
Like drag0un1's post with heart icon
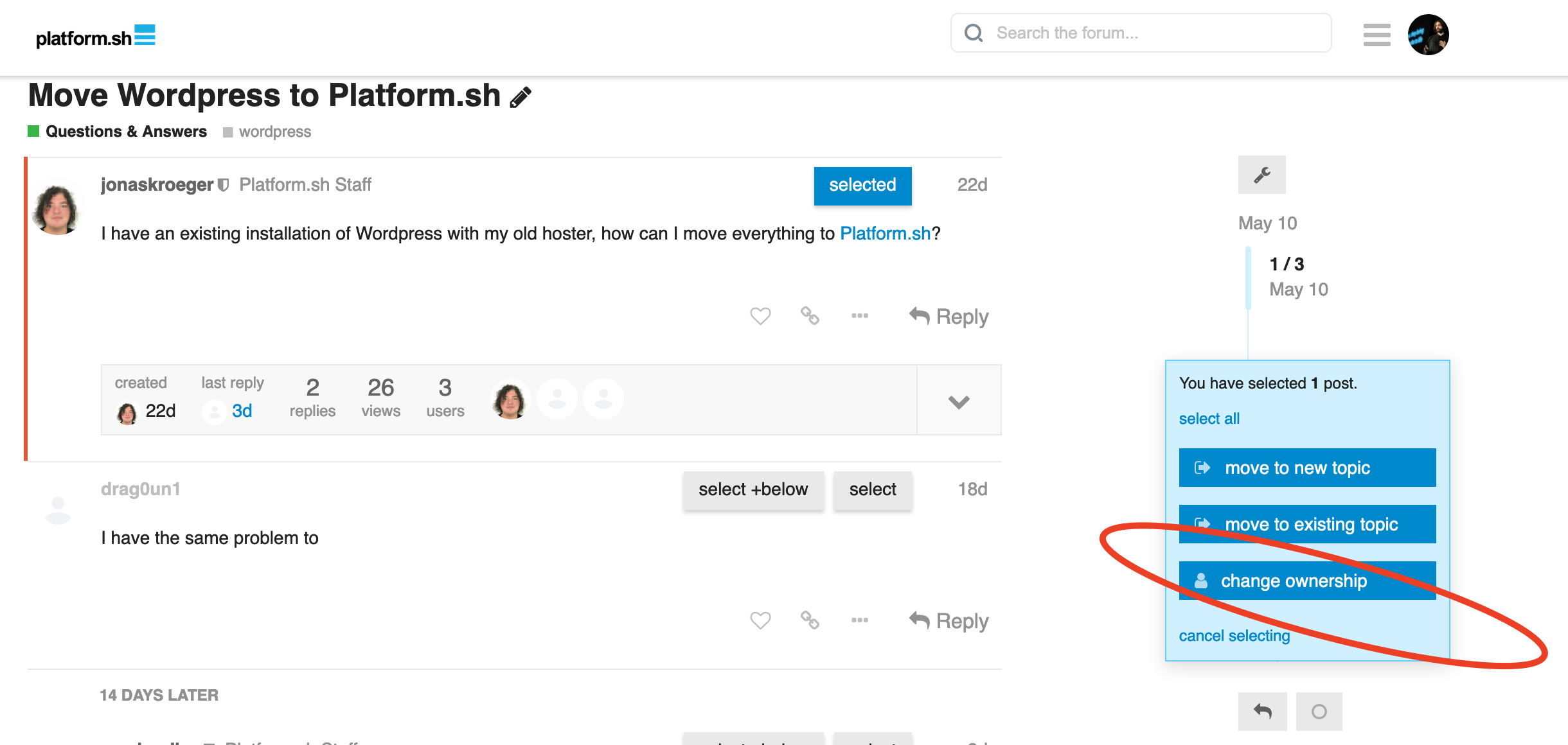pyautogui.click(x=760, y=620)
